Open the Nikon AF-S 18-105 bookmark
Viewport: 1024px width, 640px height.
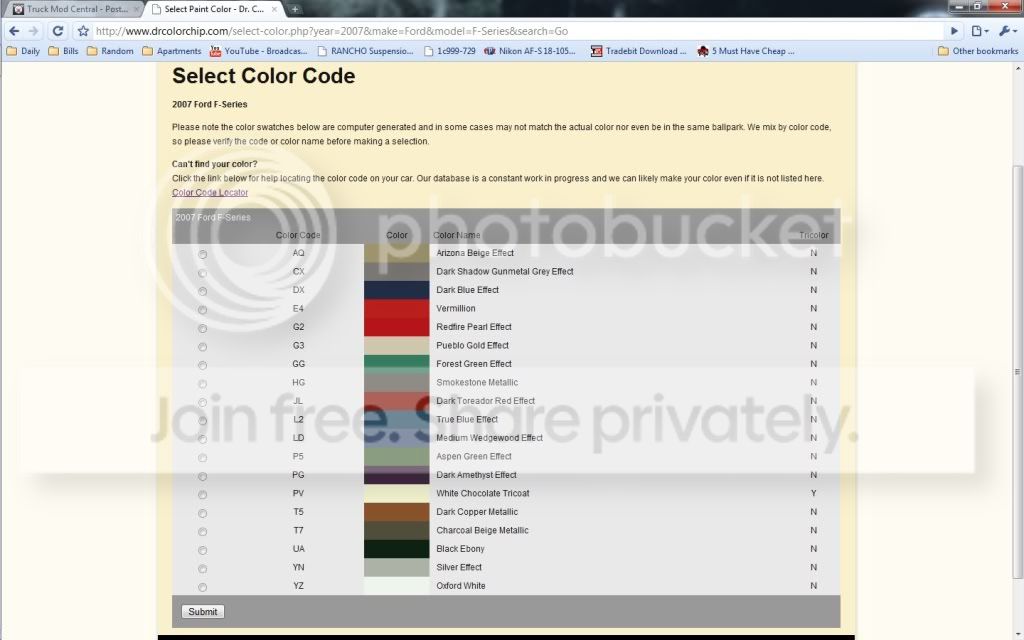coord(530,51)
